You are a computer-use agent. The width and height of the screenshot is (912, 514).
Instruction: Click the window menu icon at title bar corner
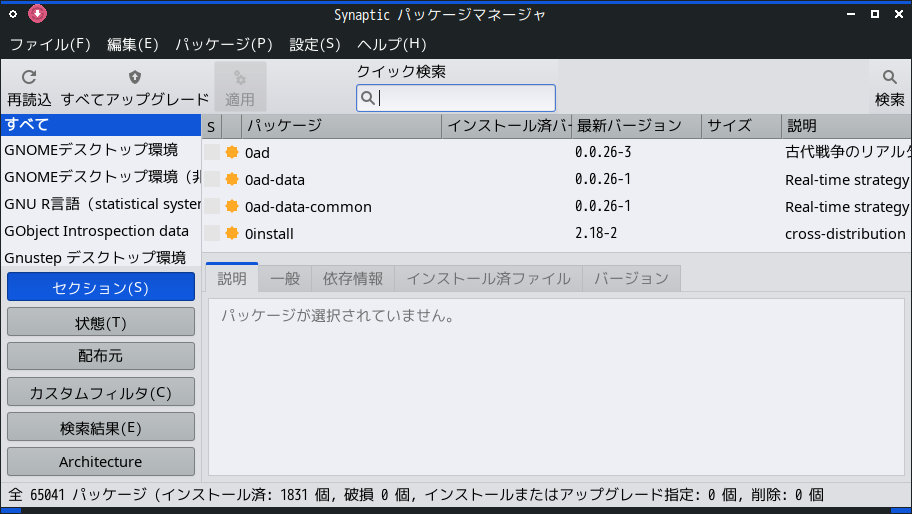(x=13, y=14)
